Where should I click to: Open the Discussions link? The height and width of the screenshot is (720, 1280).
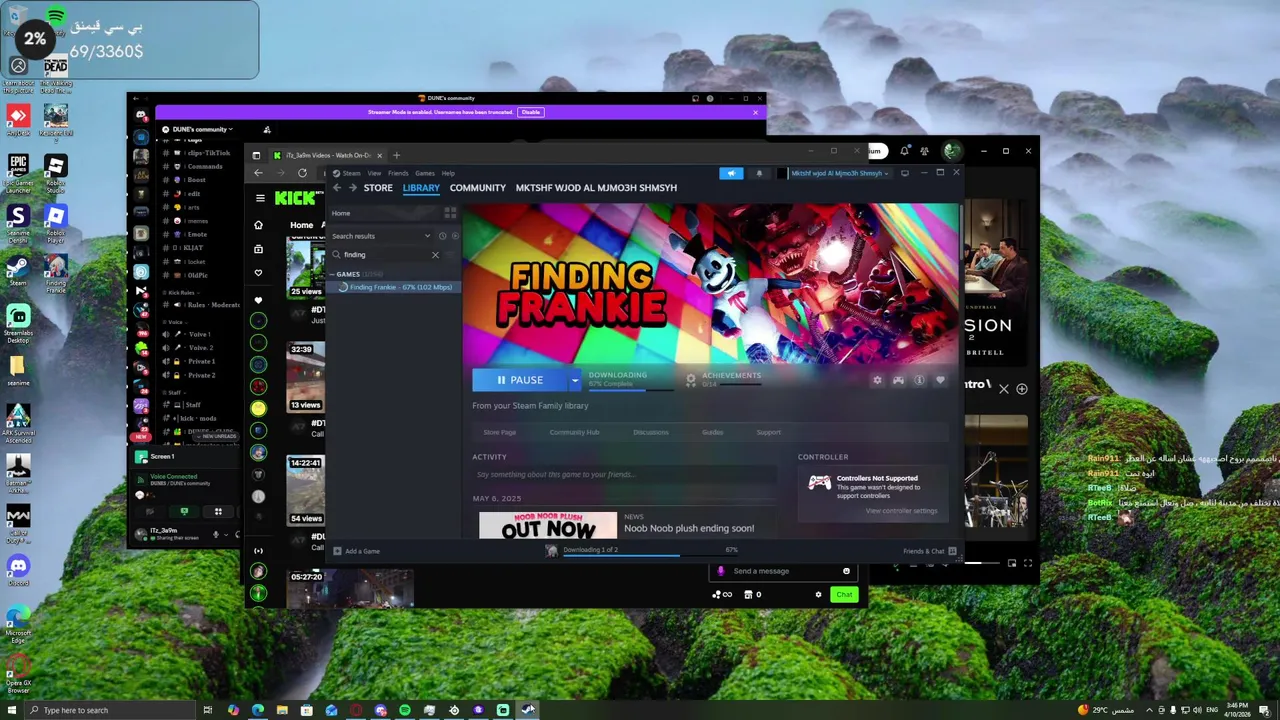click(651, 432)
